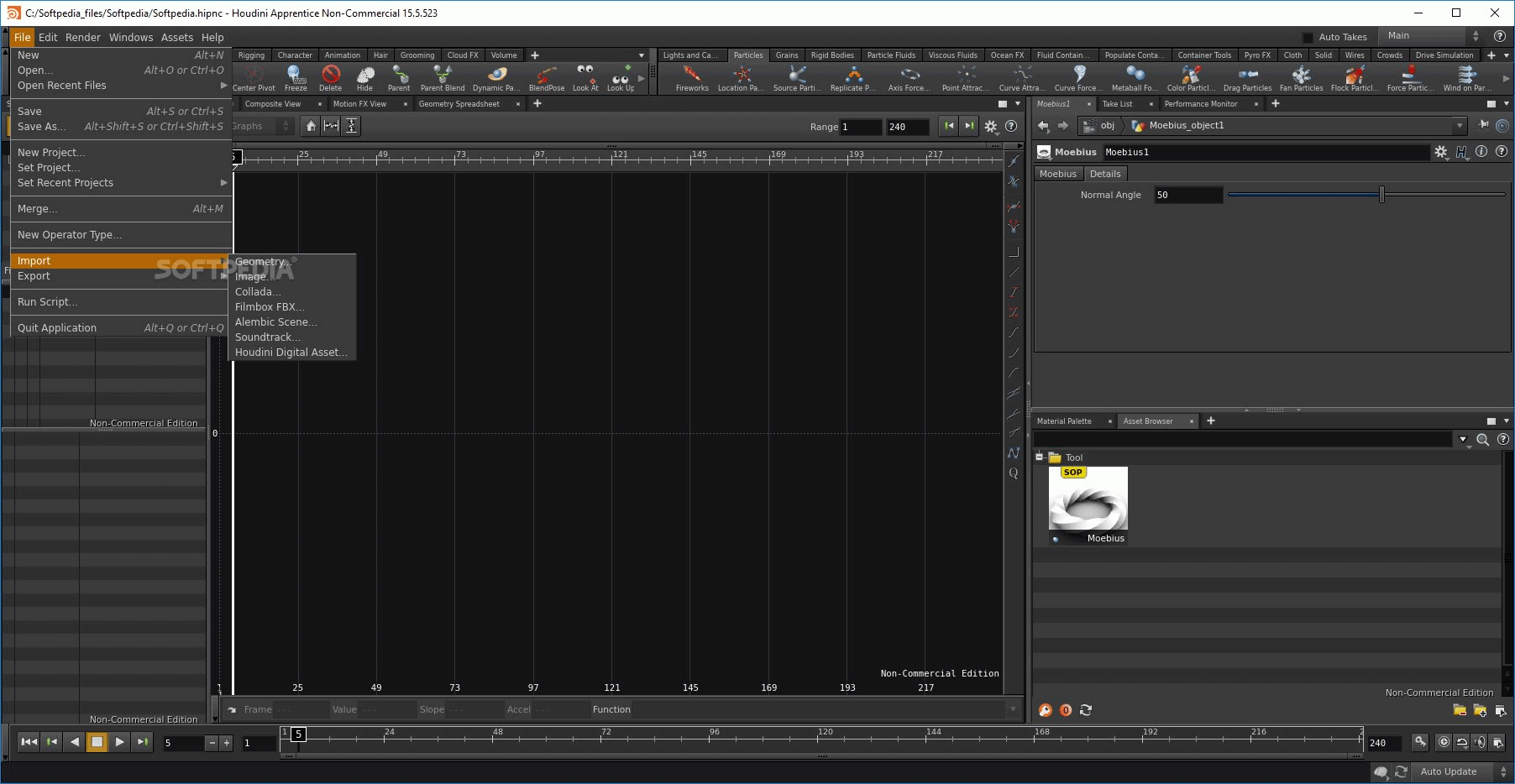The width and height of the screenshot is (1515, 784).
Task: Select the Look At shelf tool
Action: [585, 78]
